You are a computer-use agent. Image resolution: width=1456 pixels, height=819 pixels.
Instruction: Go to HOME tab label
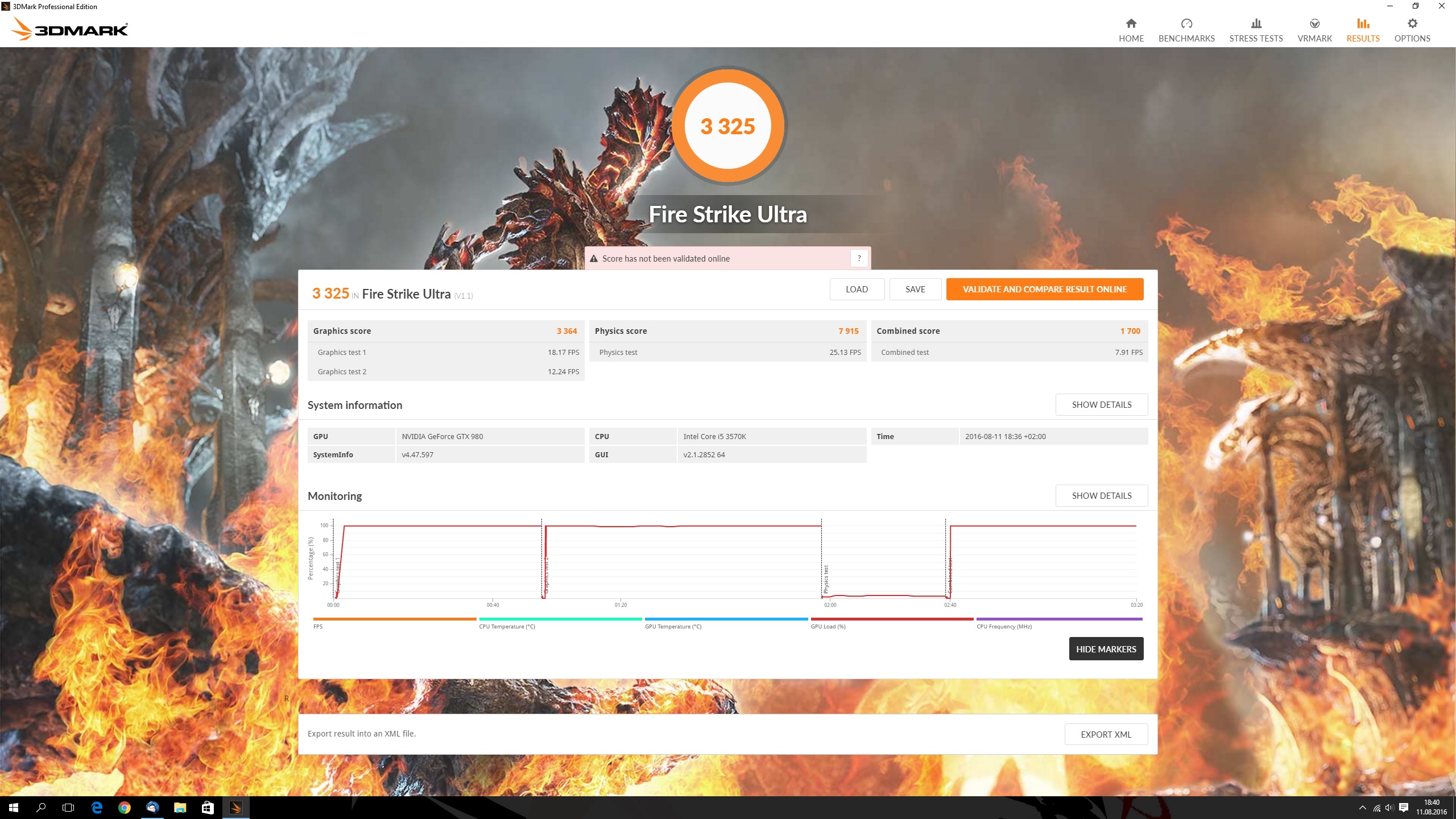[x=1131, y=39]
